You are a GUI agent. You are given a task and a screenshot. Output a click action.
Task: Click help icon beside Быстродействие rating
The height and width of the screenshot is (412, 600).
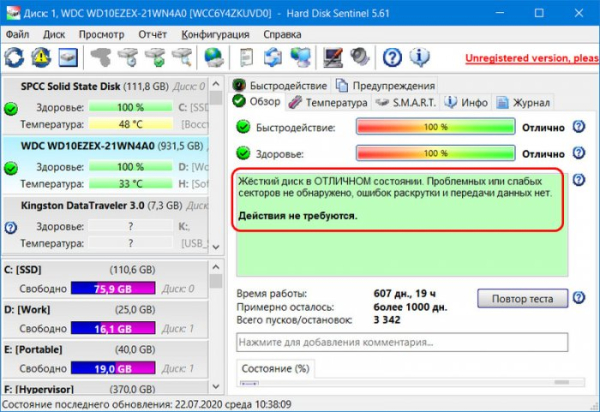[x=578, y=127]
